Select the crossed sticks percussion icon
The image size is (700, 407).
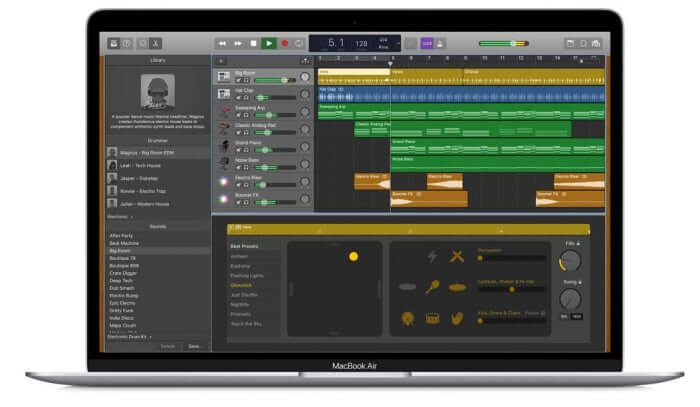457,256
